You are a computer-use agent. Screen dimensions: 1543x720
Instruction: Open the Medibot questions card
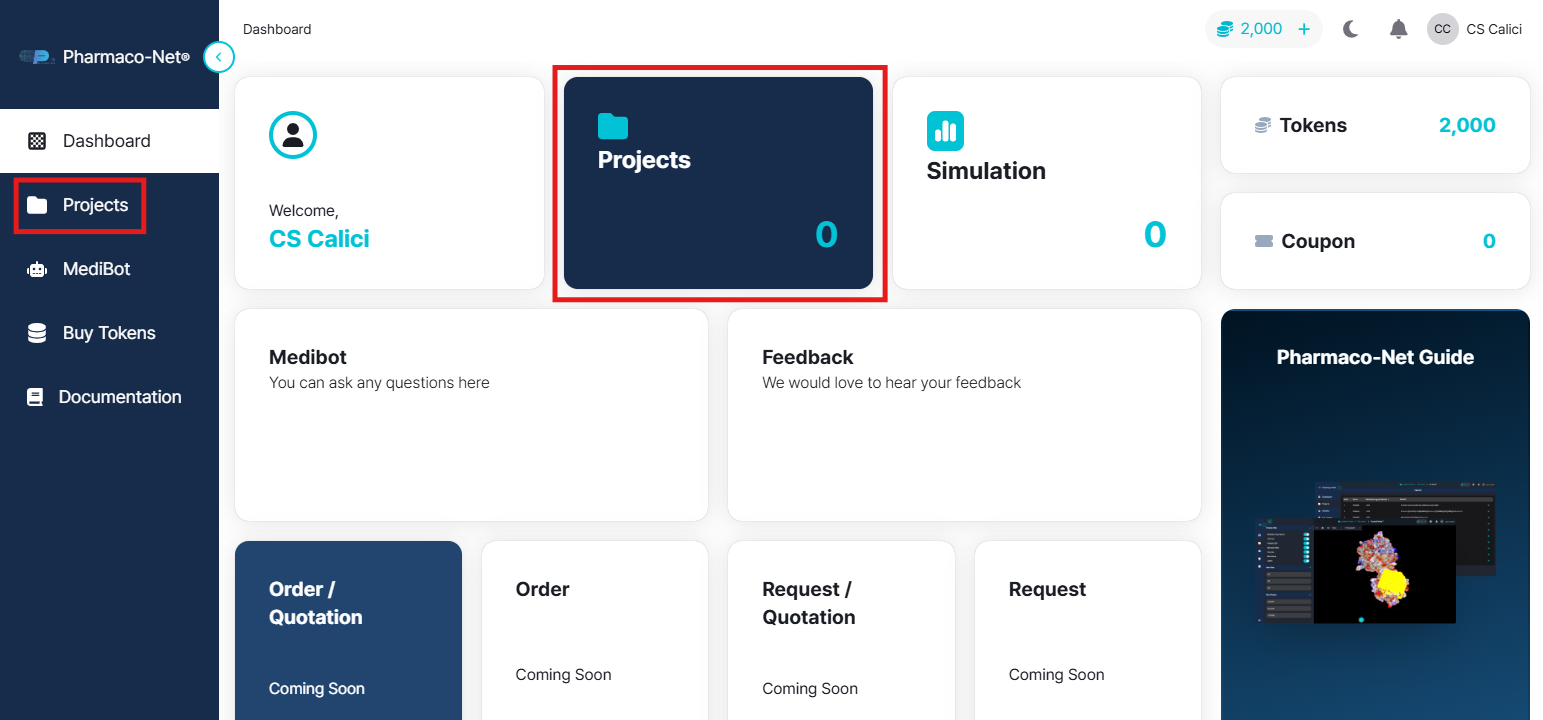470,415
